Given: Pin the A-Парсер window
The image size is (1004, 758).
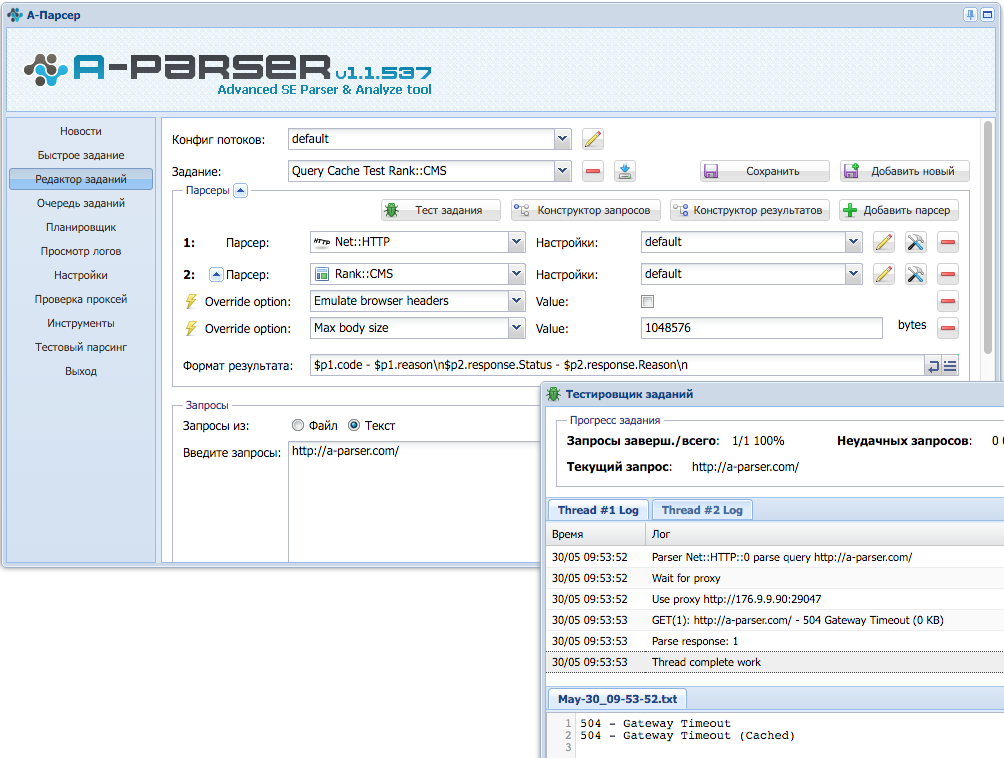Looking at the screenshot, I should [971, 14].
